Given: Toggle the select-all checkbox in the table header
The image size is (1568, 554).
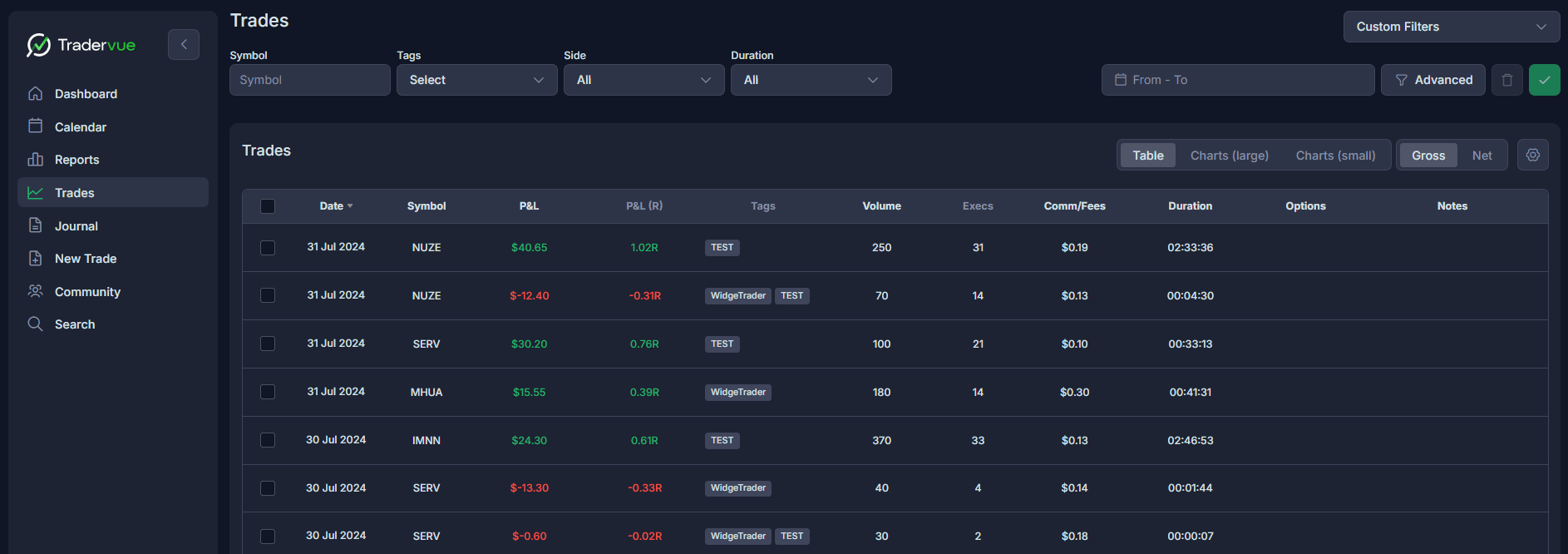Looking at the screenshot, I should click(268, 206).
